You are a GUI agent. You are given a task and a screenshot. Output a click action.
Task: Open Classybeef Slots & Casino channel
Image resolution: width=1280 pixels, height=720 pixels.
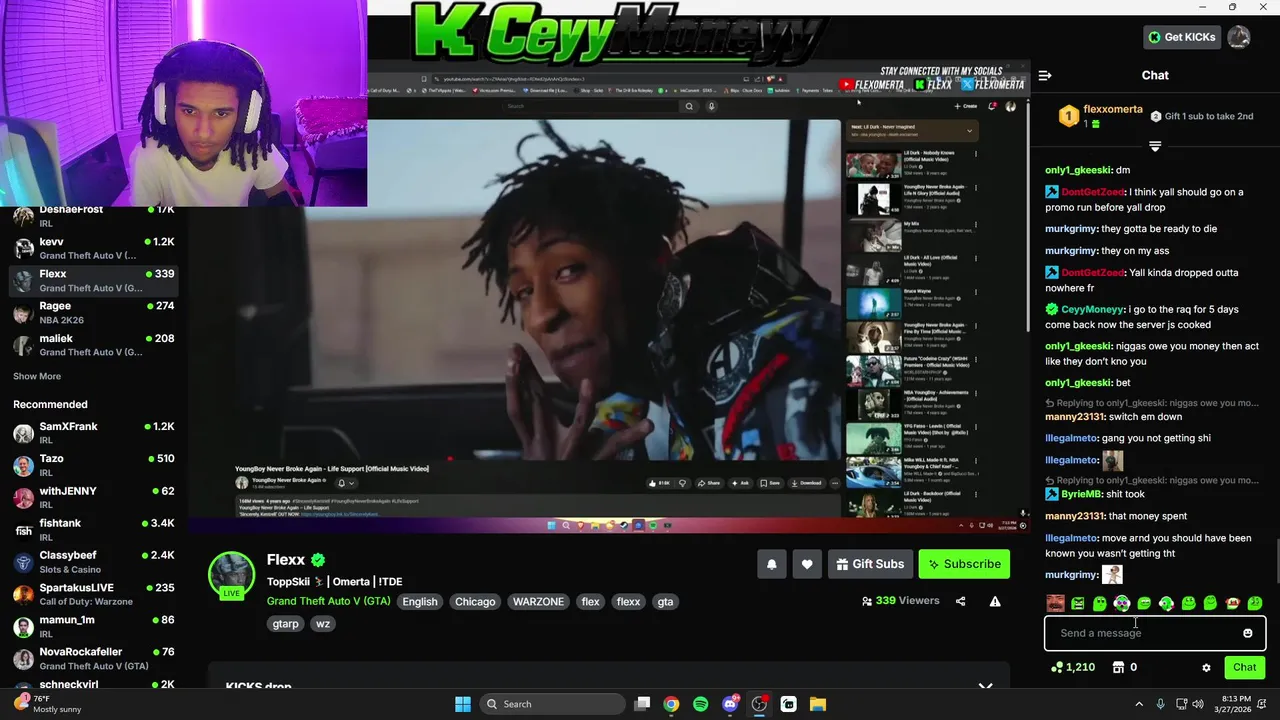tap(94, 562)
